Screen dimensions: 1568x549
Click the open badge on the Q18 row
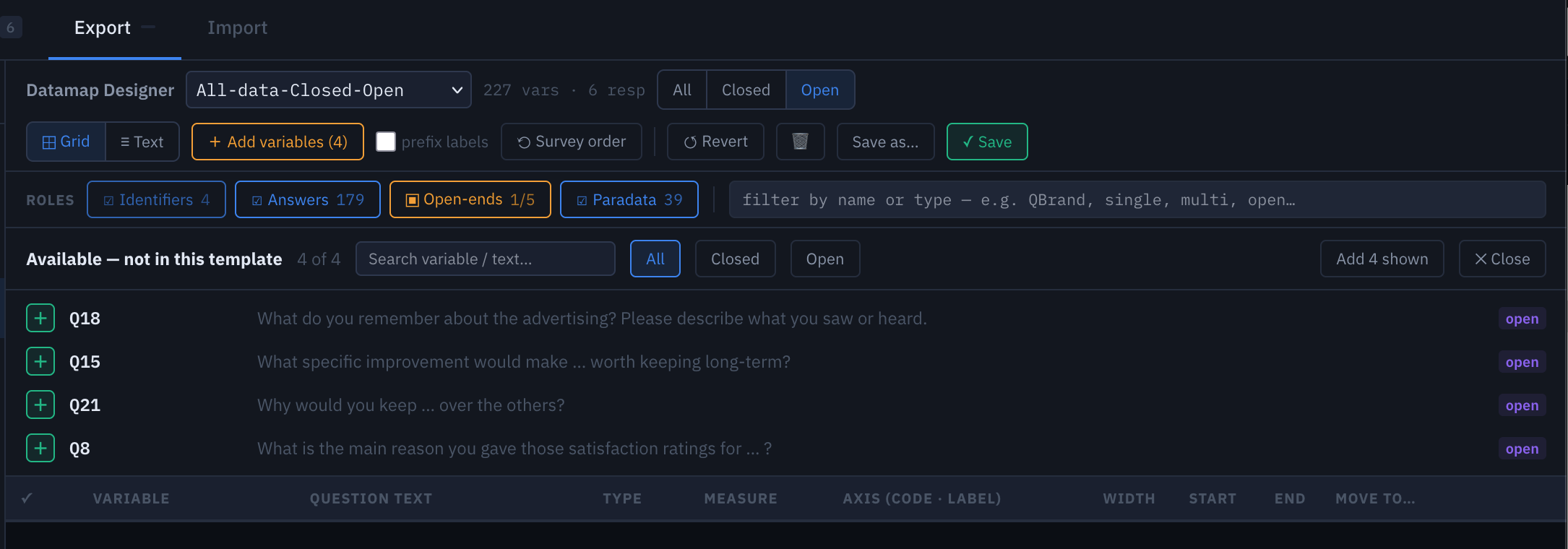1522,319
